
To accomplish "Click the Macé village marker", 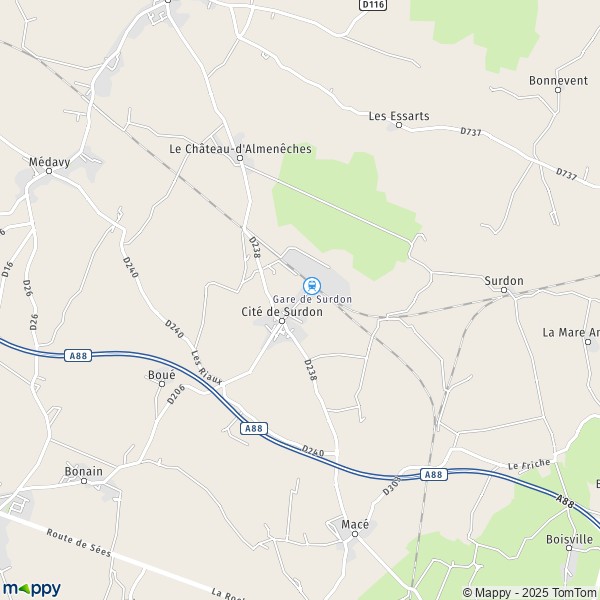I will pos(355,534).
